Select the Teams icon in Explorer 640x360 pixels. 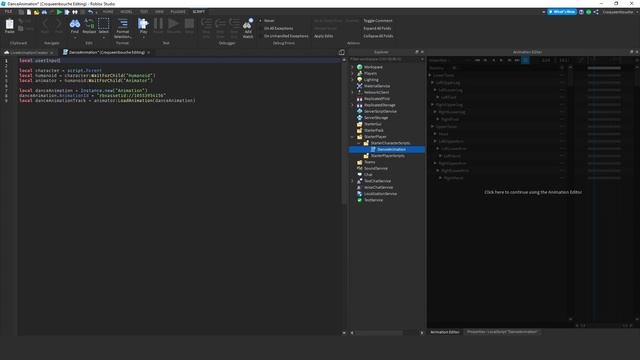point(360,162)
